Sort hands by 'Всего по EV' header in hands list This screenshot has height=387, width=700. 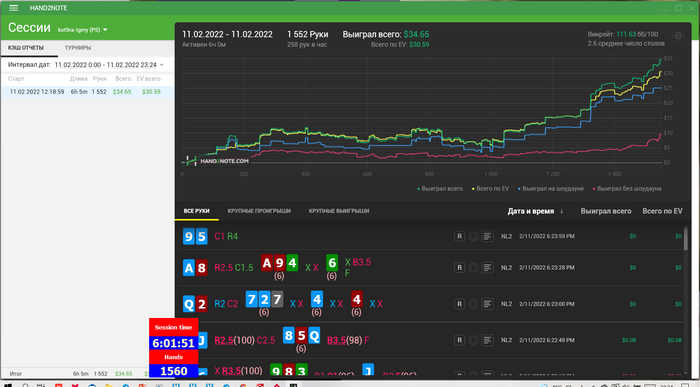(662, 211)
